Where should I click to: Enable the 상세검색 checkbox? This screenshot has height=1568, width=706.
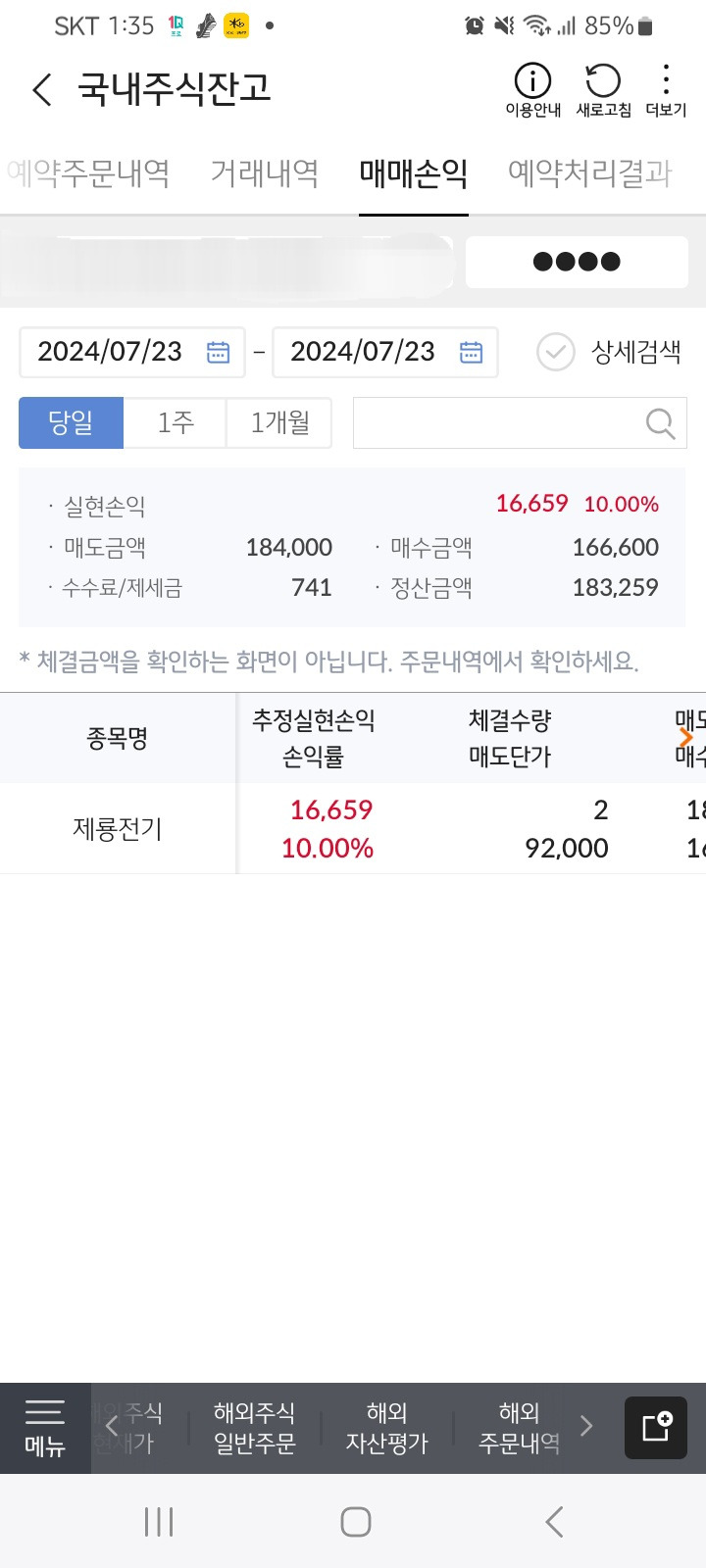(x=556, y=352)
